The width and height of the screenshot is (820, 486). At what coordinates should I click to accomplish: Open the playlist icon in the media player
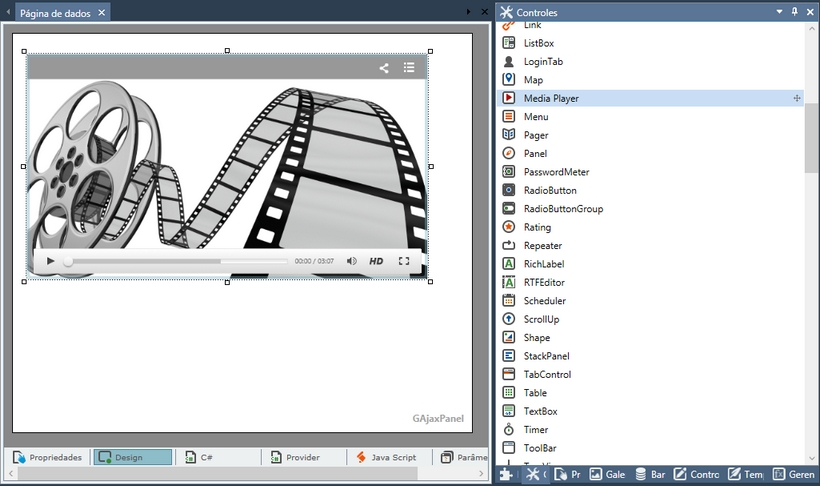[x=409, y=68]
